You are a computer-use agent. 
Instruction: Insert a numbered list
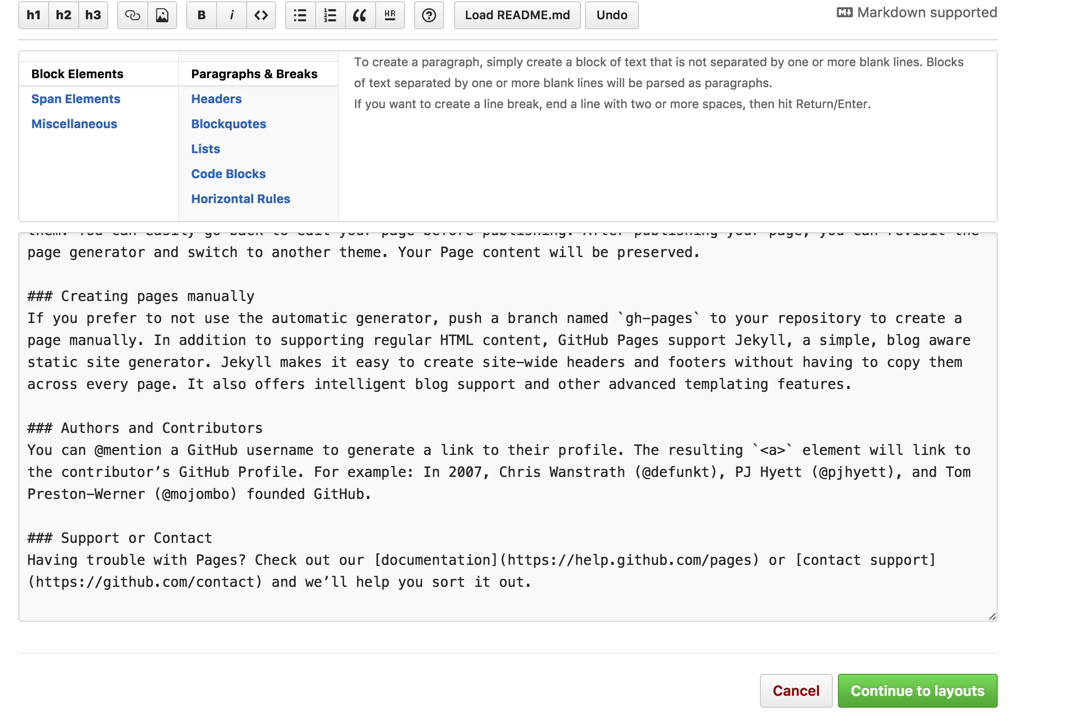click(330, 15)
